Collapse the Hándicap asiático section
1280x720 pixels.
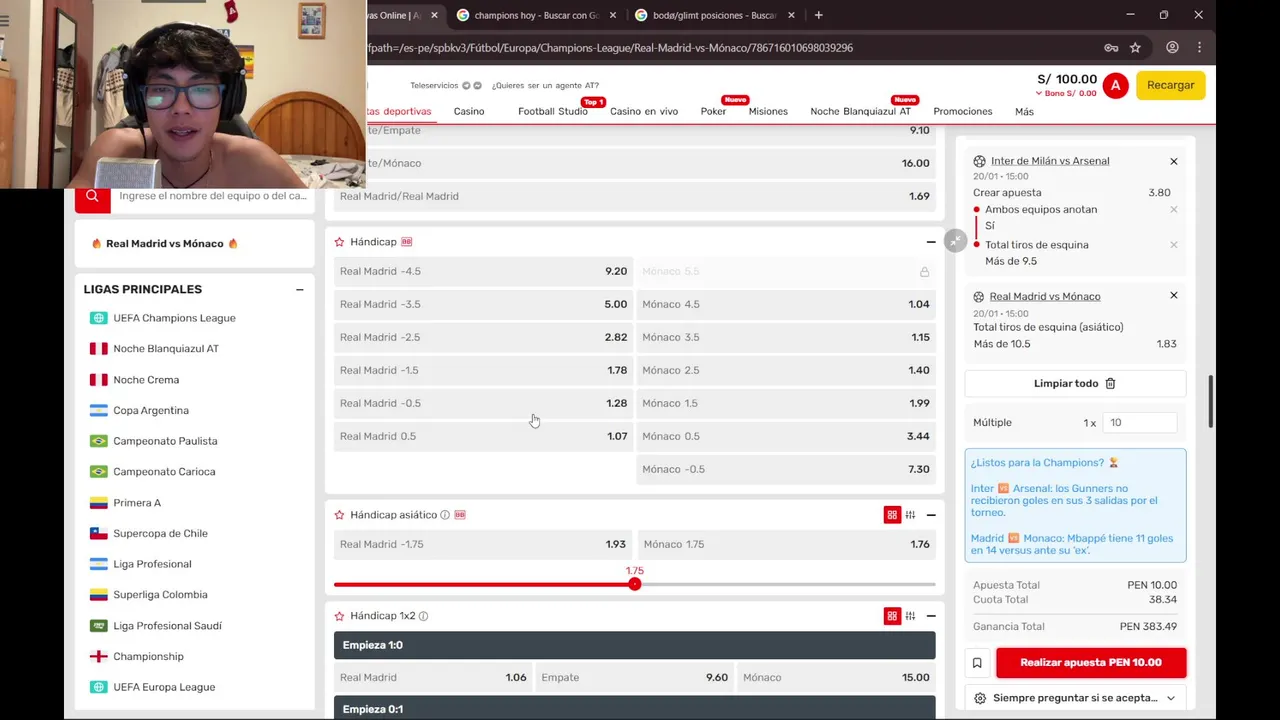pyautogui.click(x=931, y=515)
